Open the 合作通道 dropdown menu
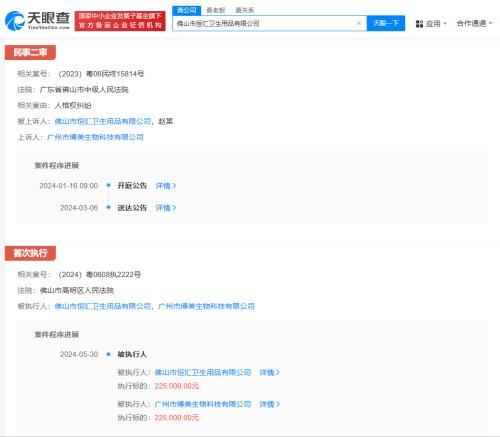 [x=474, y=23]
